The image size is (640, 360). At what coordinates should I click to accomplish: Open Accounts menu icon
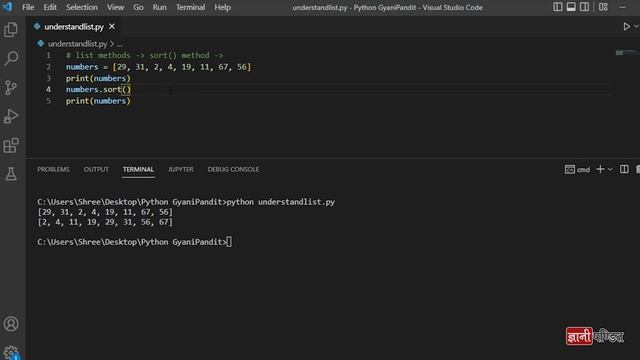pos(11,324)
